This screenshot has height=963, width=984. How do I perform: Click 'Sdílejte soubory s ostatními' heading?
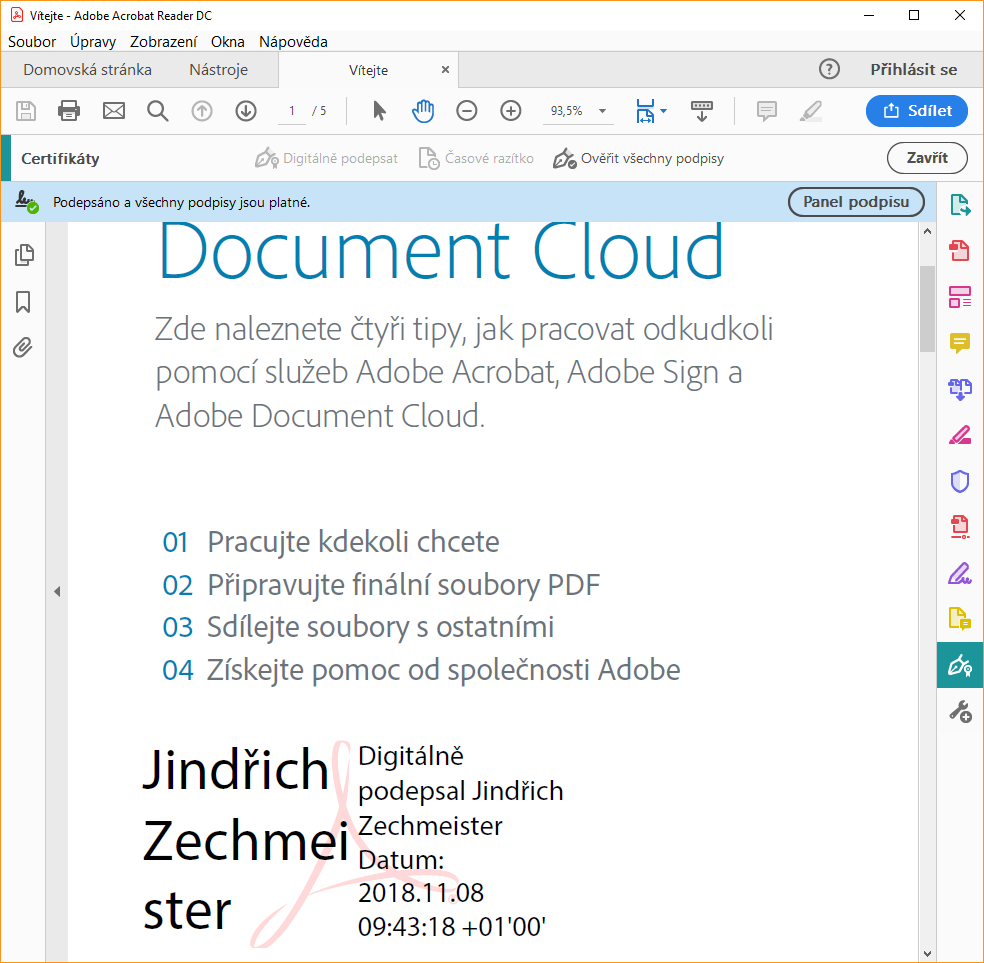pyautogui.click(x=380, y=627)
